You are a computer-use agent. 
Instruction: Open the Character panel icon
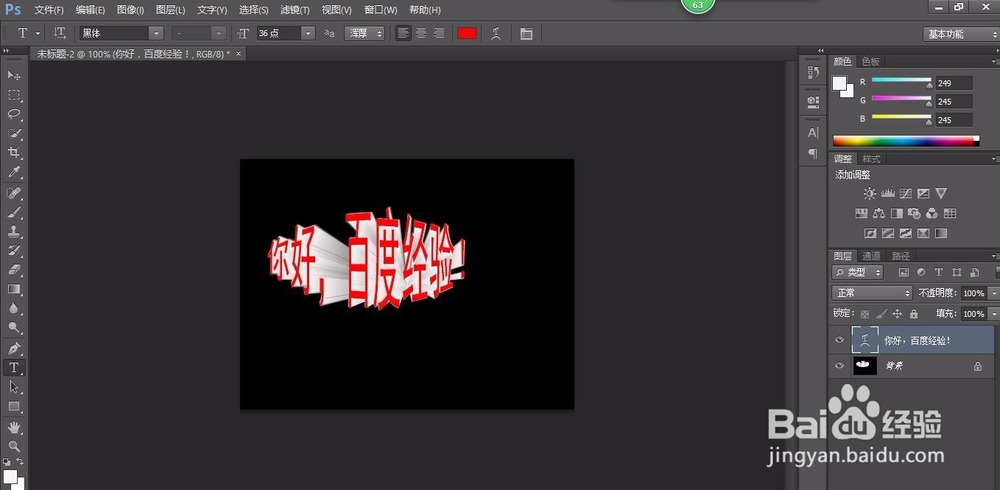point(813,133)
